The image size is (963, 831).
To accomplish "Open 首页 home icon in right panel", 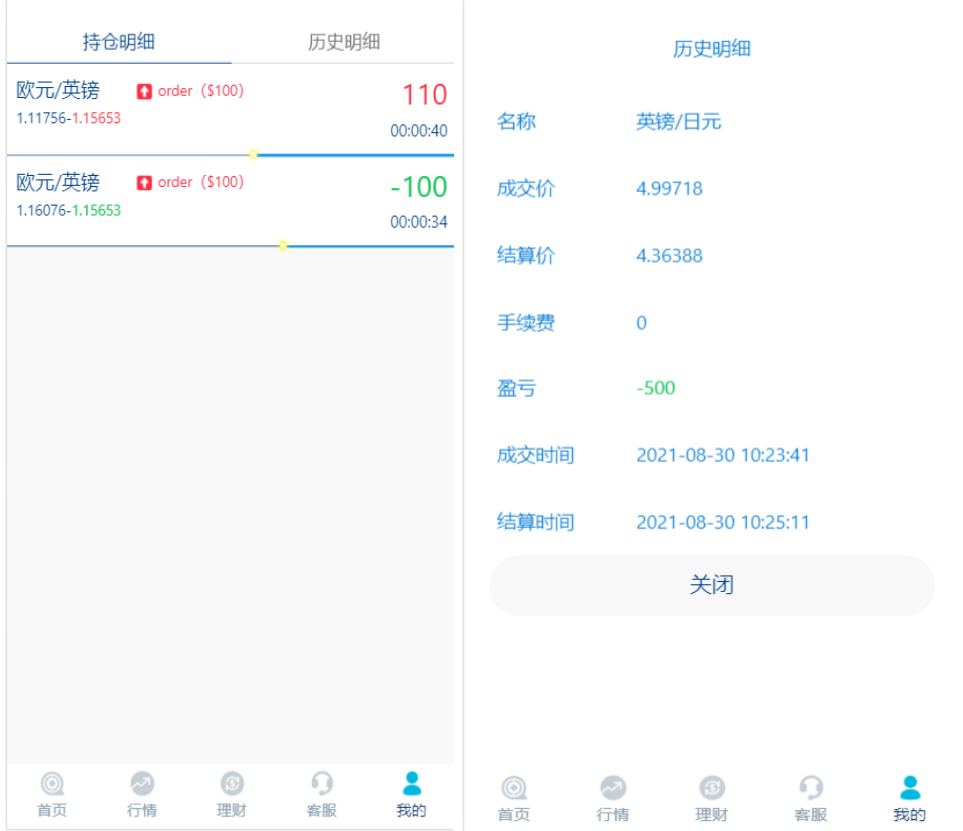I will coord(513,788).
